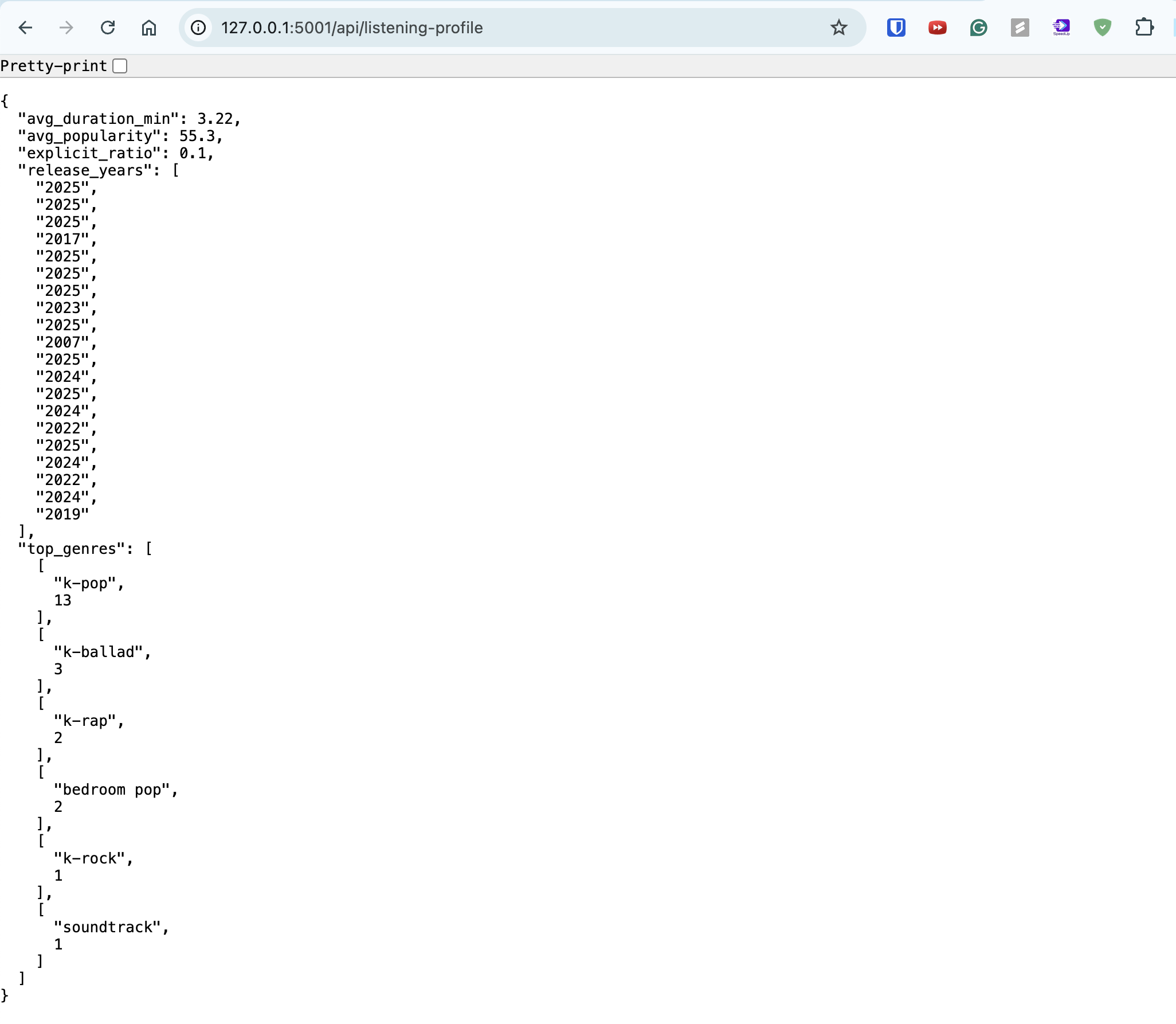Image resolution: width=1176 pixels, height=1024 pixels.
Task: Click the URL 127.0.0.1:5001/api/listening-profile
Action: tap(351, 27)
